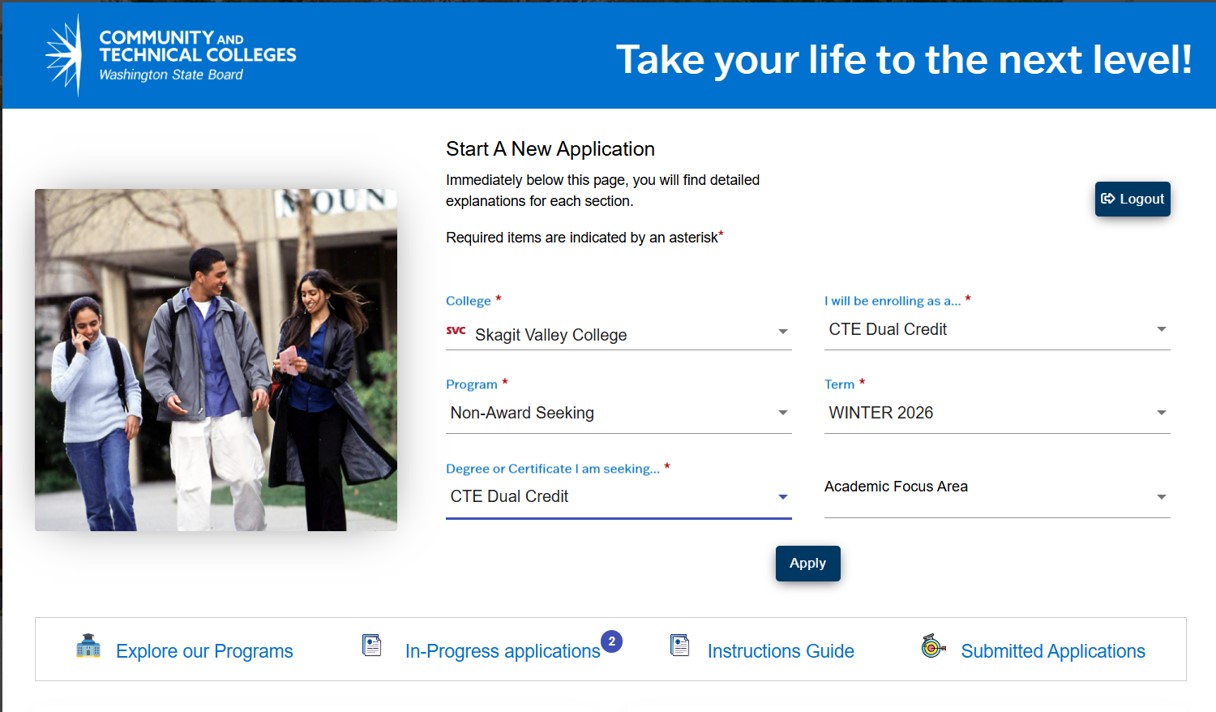Open the Term dropdown showing WINTER 2026
This screenshot has width=1216, height=712.
pyautogui.click(x=1162, y=411)
